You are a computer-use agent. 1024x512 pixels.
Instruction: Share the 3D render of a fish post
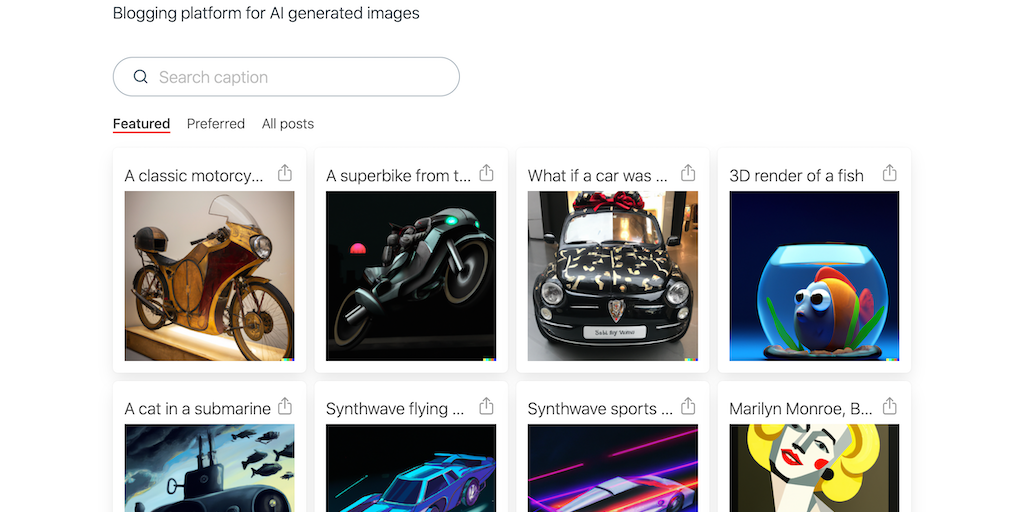pyautogui.click(x=890, y=173)
